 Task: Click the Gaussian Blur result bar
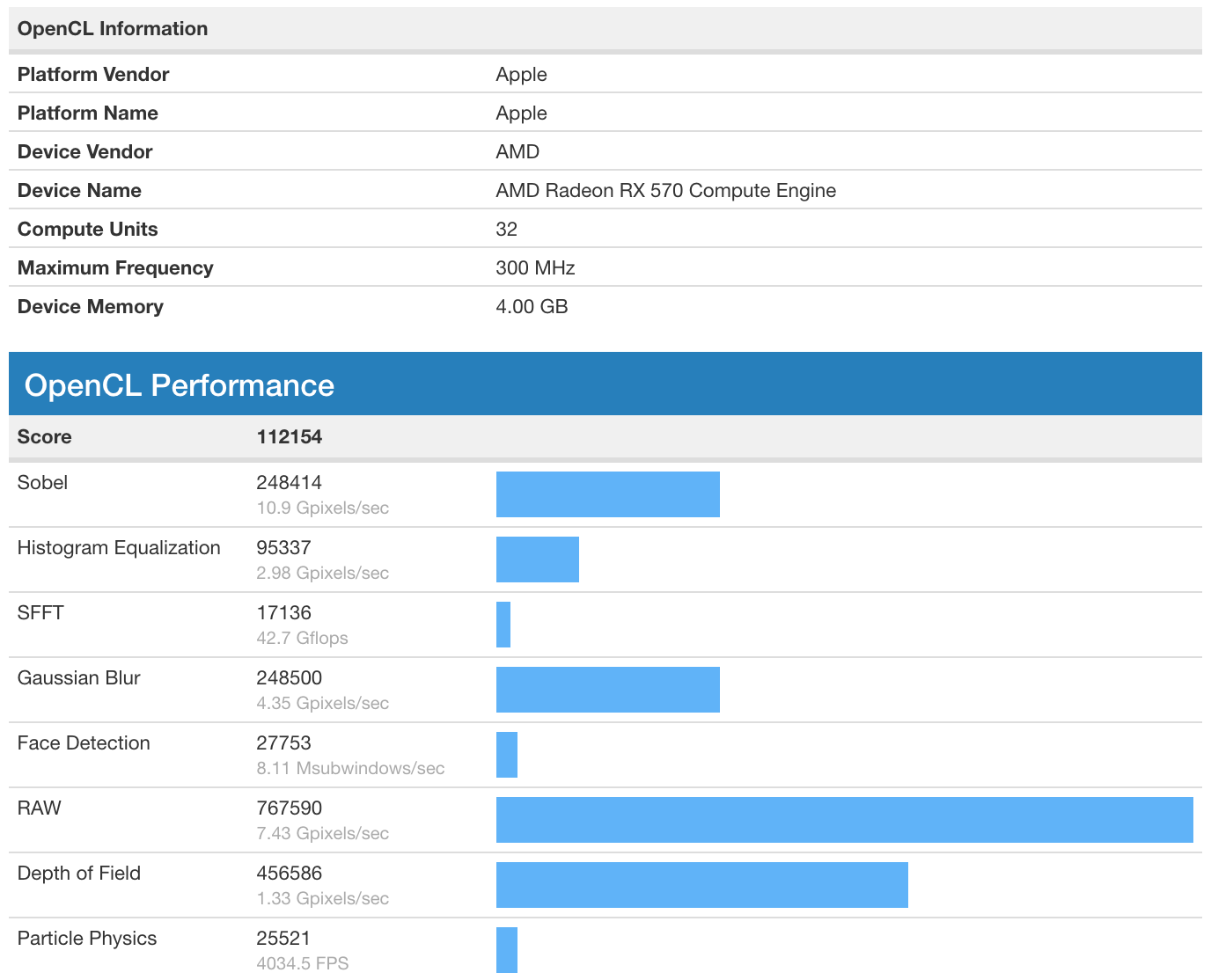(608, 690)
